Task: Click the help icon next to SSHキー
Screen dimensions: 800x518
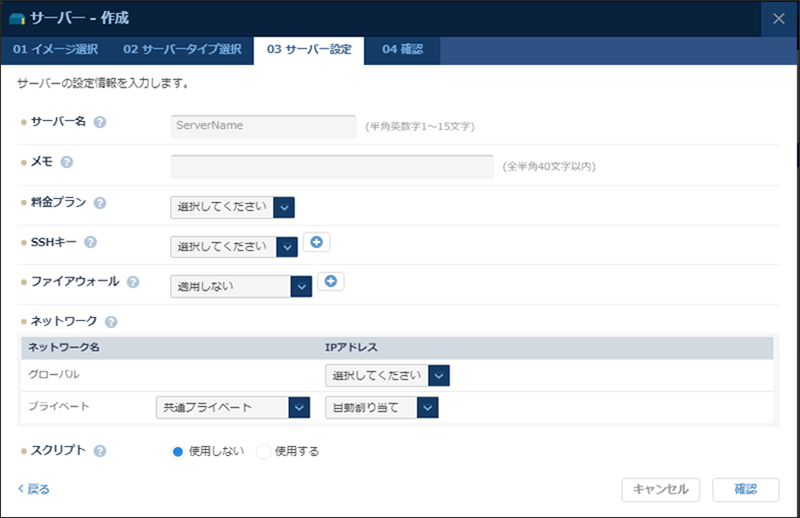Action: [x=90, y=242]
